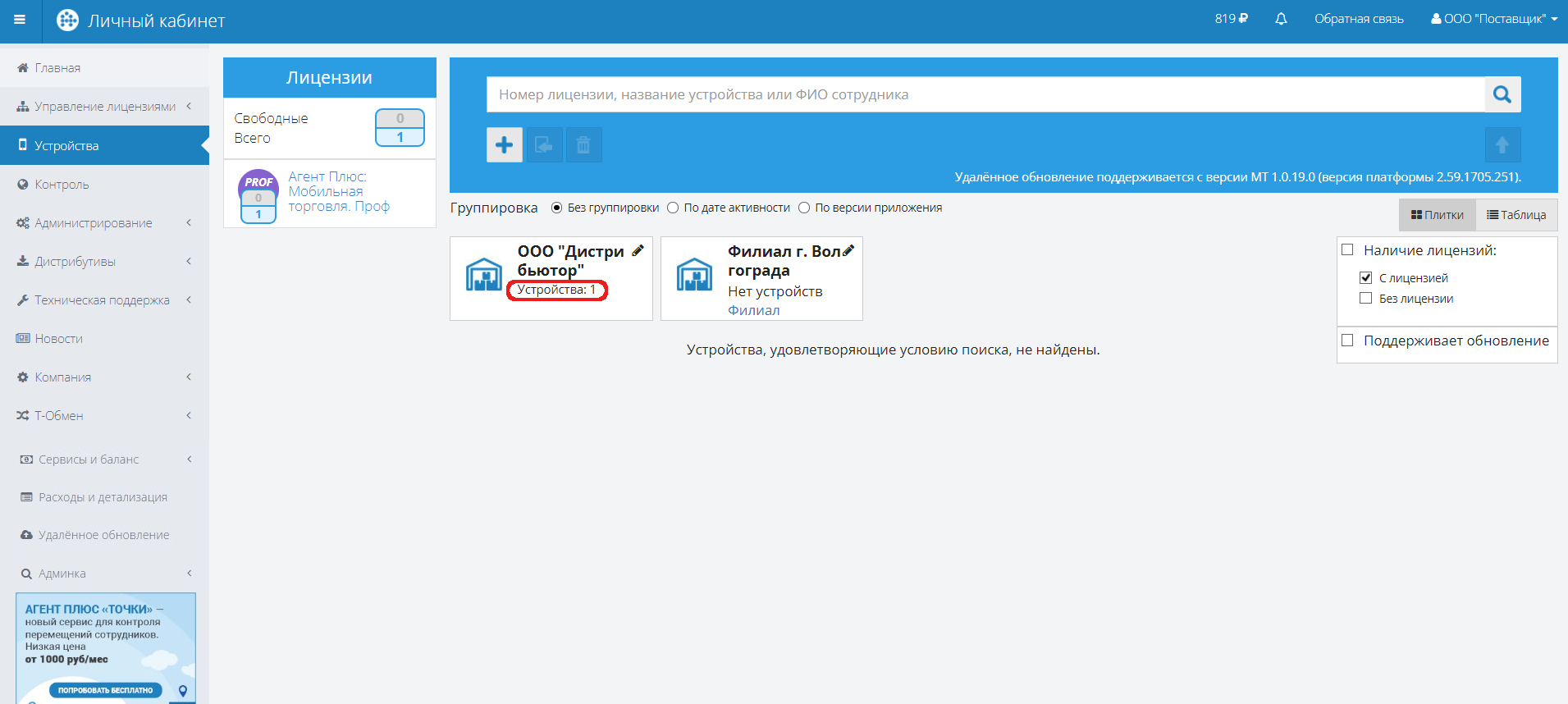Open "Контроль" in sidebar
Viewport: 1568px width, 704px height.
tap(62, 185)
